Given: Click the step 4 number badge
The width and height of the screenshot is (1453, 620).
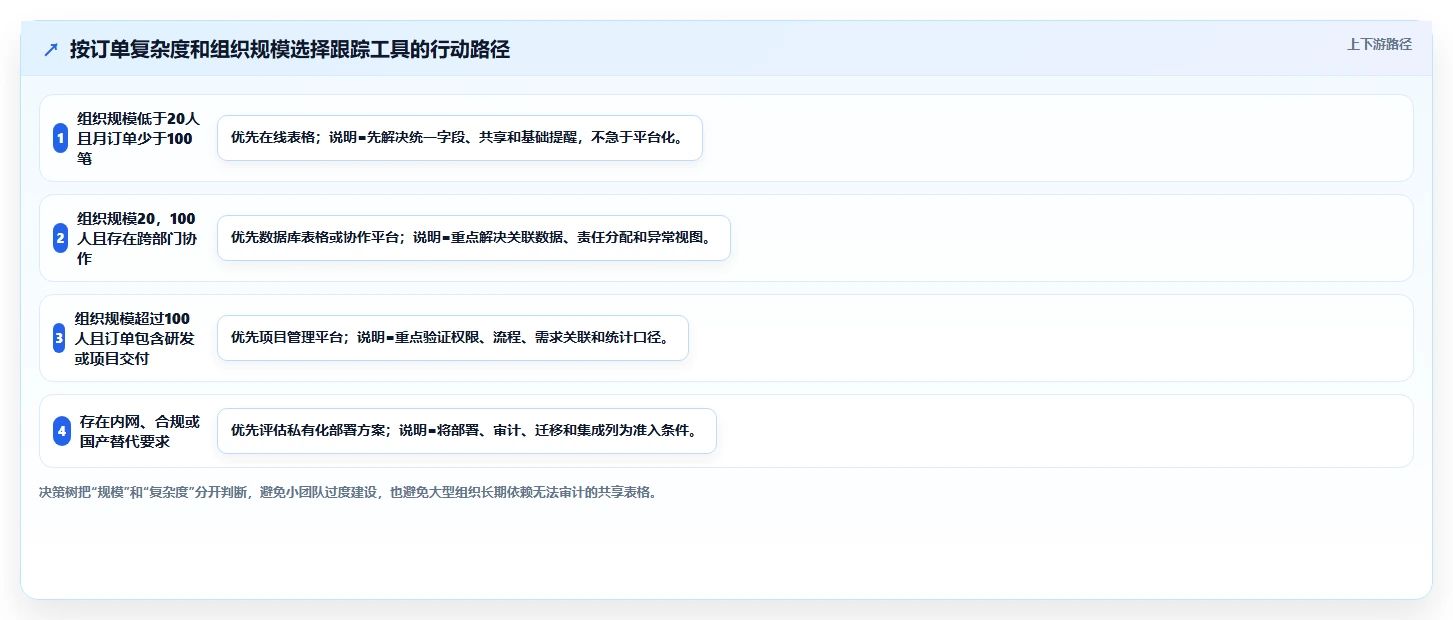Looking at the screenshot, I should (62, 431).
